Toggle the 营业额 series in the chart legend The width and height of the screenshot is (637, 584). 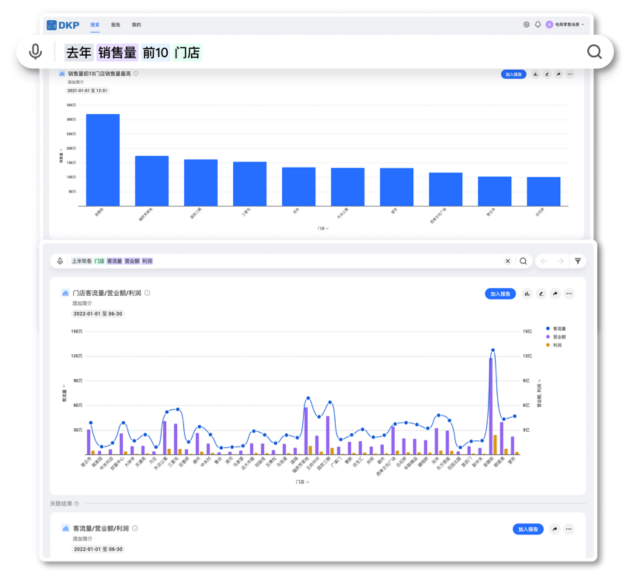click(558, 336)
